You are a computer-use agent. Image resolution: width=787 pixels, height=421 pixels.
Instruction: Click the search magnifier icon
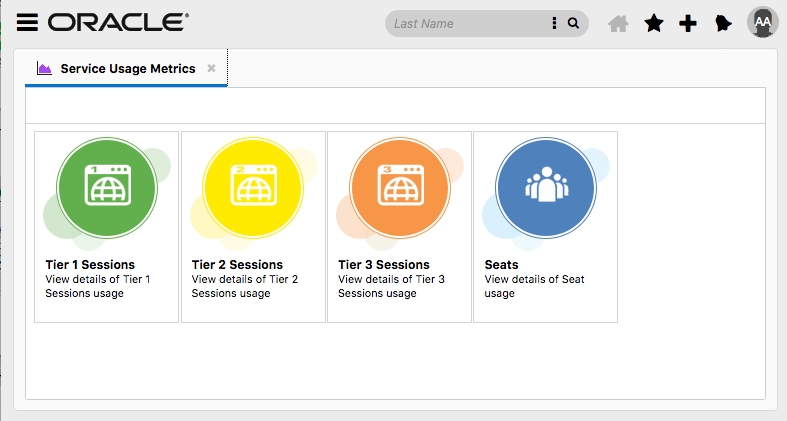[574, 23]
